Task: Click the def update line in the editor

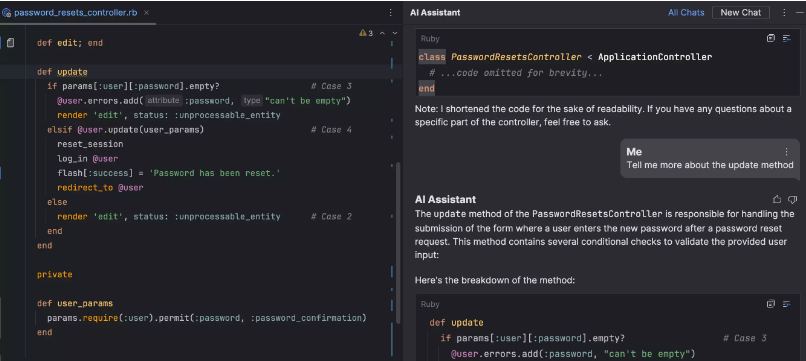Action: coord(62,72)
